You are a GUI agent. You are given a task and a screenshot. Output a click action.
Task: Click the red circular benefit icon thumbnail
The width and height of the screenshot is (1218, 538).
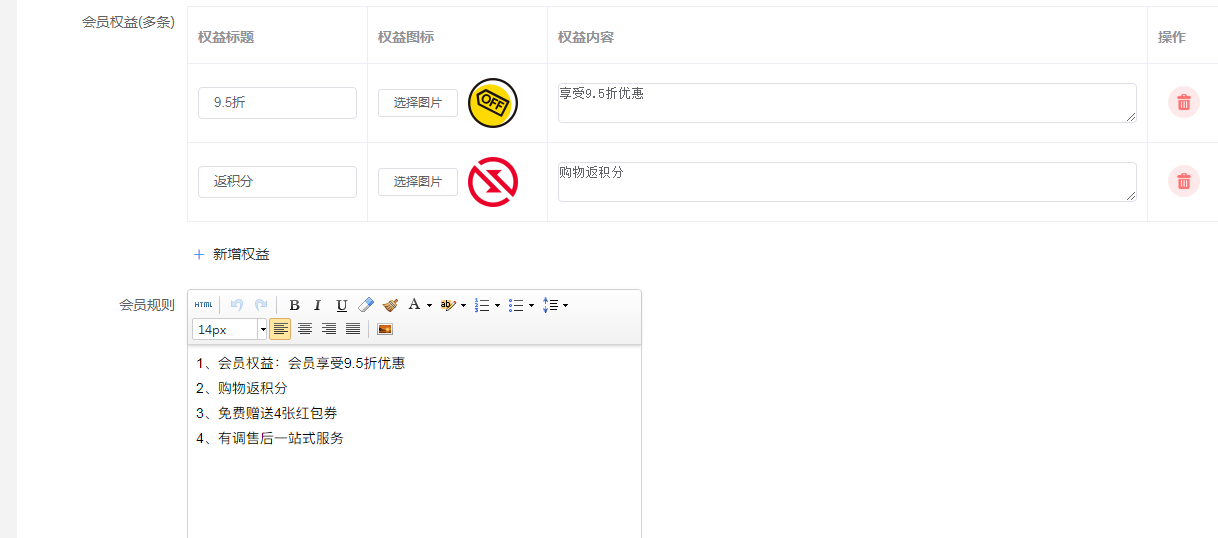coord(493,182)
